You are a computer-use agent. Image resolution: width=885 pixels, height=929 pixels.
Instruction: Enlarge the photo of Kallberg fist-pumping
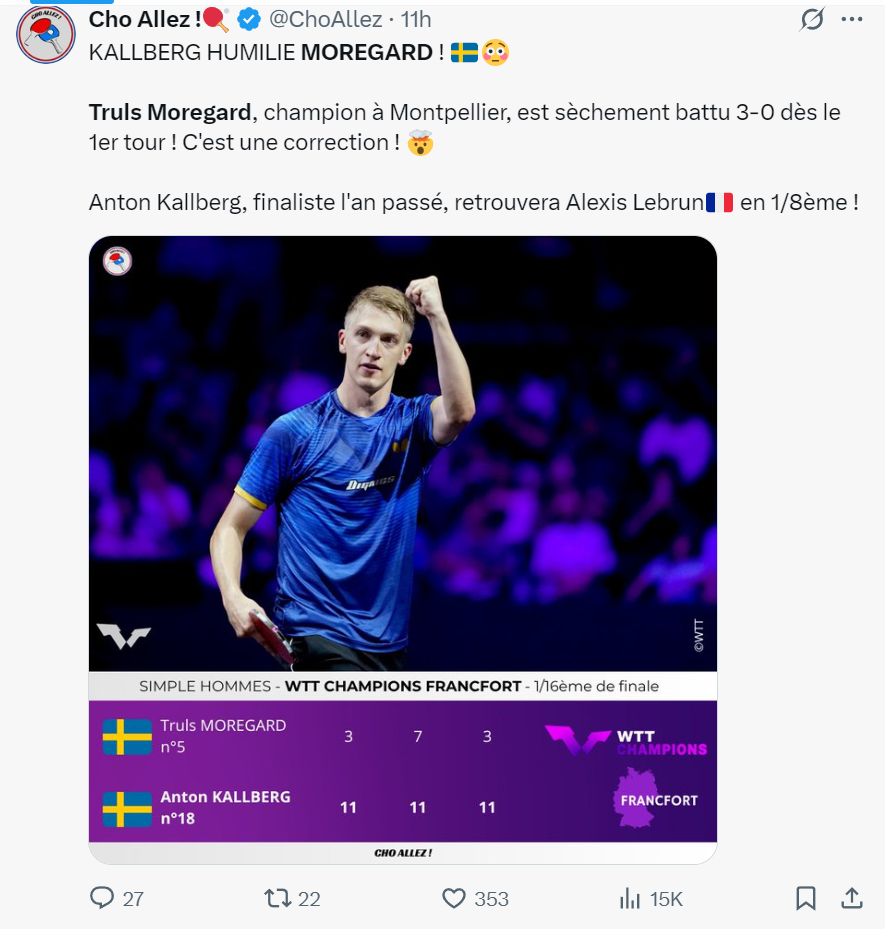tap(403, 452)
